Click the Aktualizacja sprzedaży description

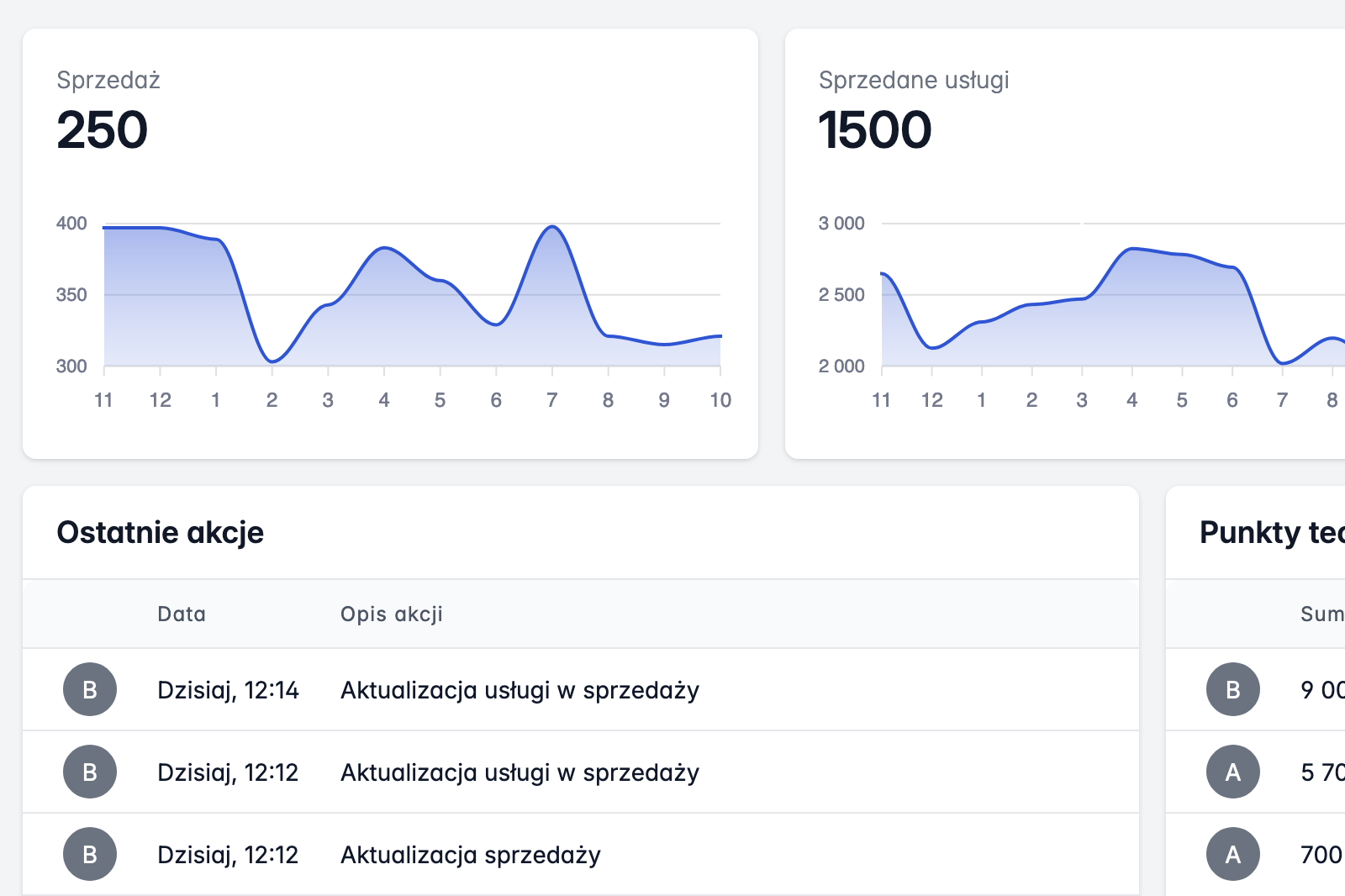pos(471,855)
